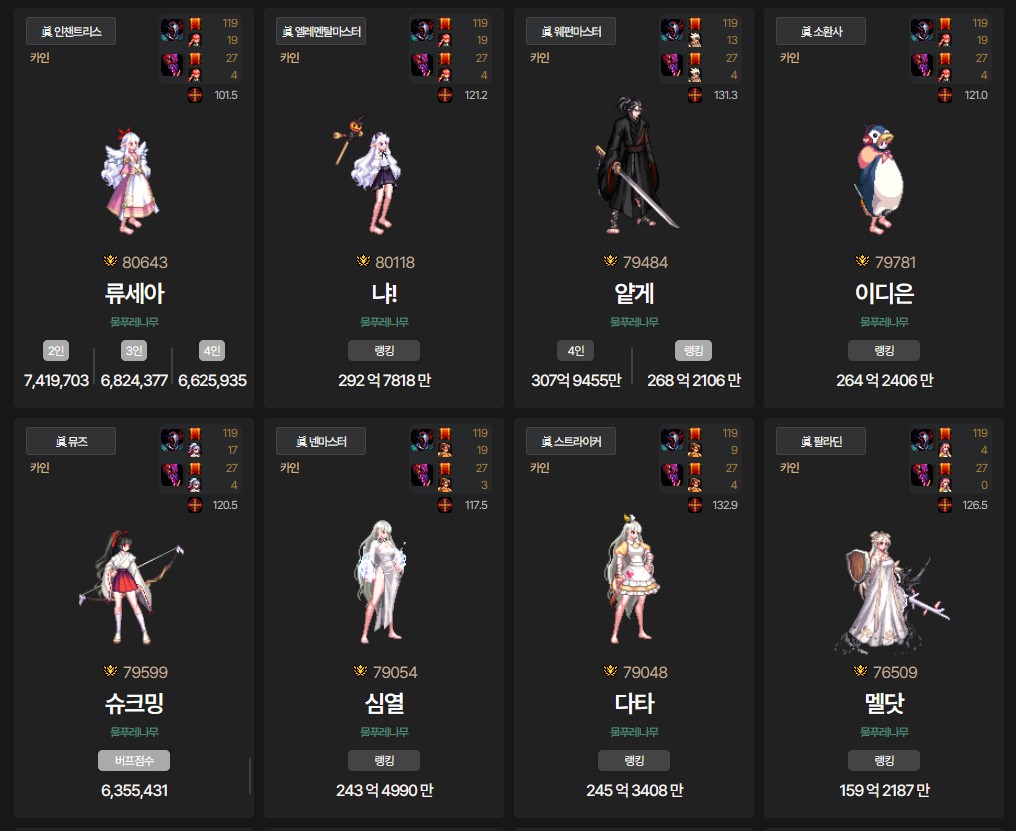Click the purple boss icon on 얕게's card
This screenshot has width=1016, height=831.
click(x=672, y=65)
